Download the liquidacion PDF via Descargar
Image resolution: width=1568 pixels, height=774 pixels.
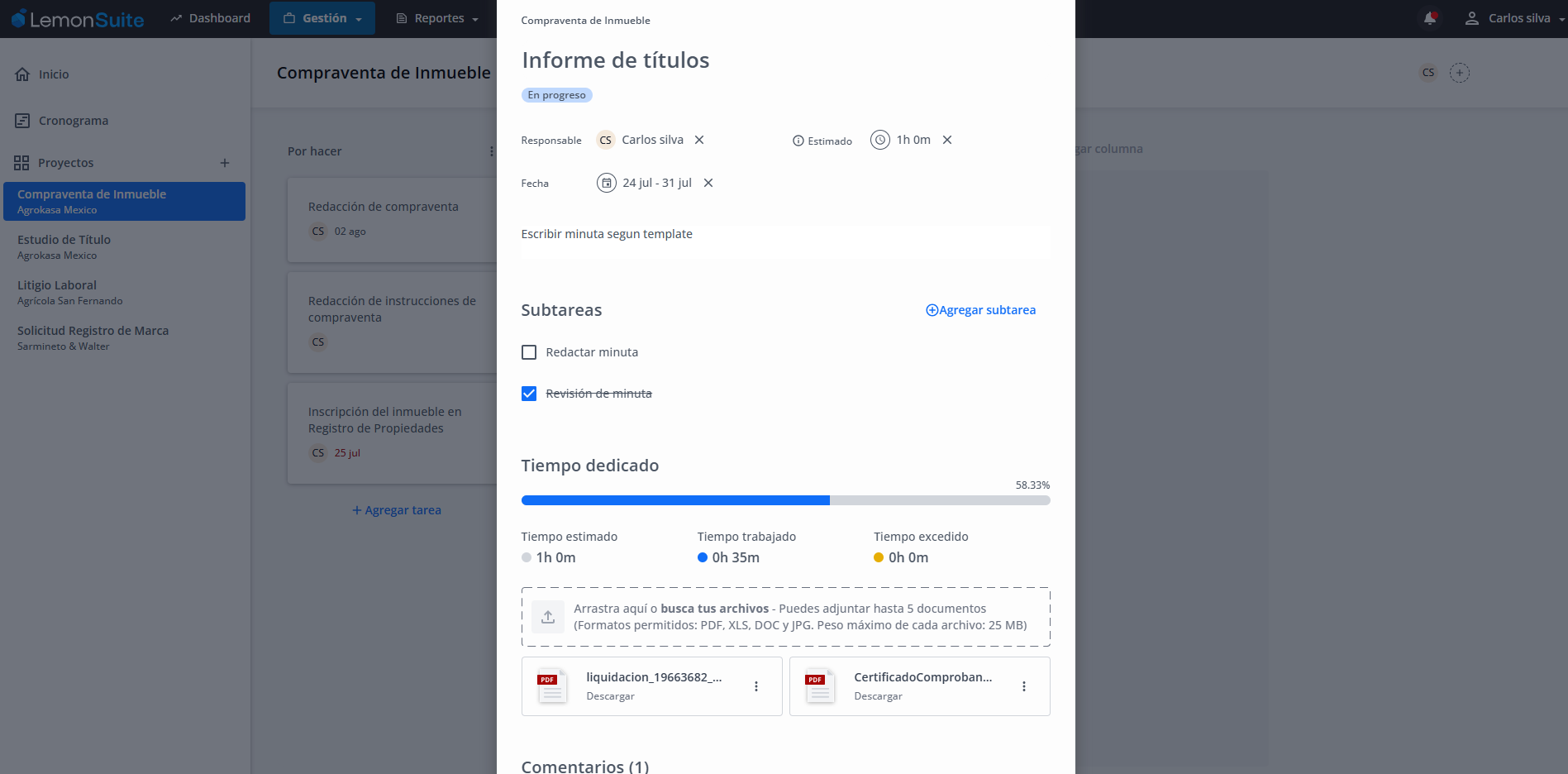tap(610, 696)
